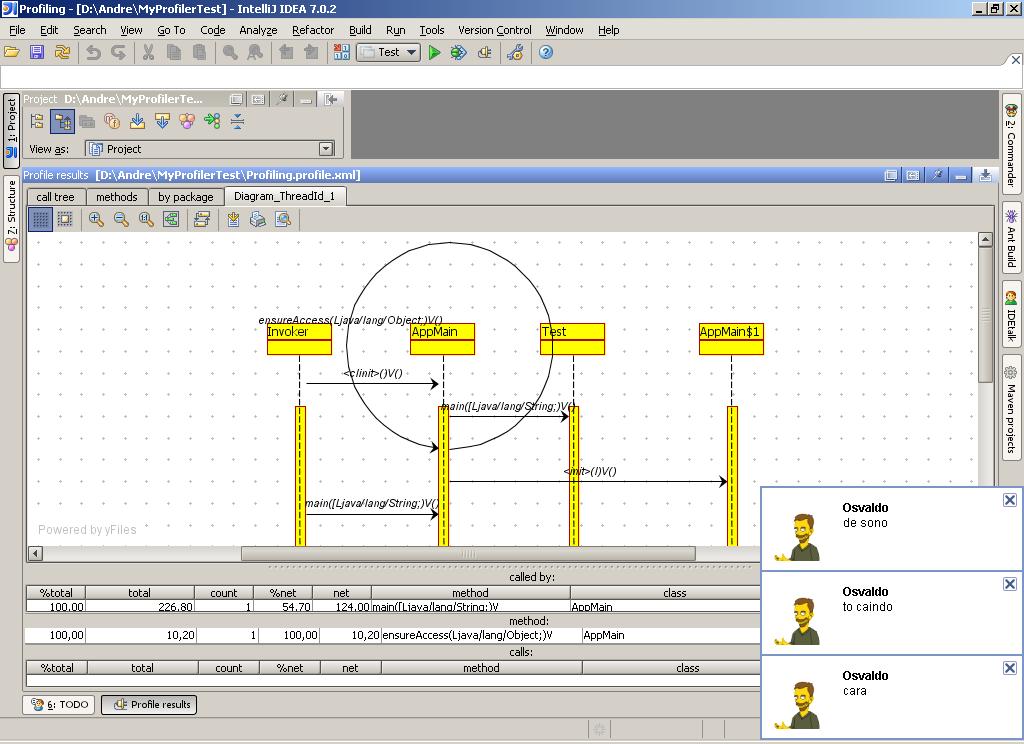Run the Test configuration
The width and height of the screenshot is (1024, 744).
[x=434, y=52]
